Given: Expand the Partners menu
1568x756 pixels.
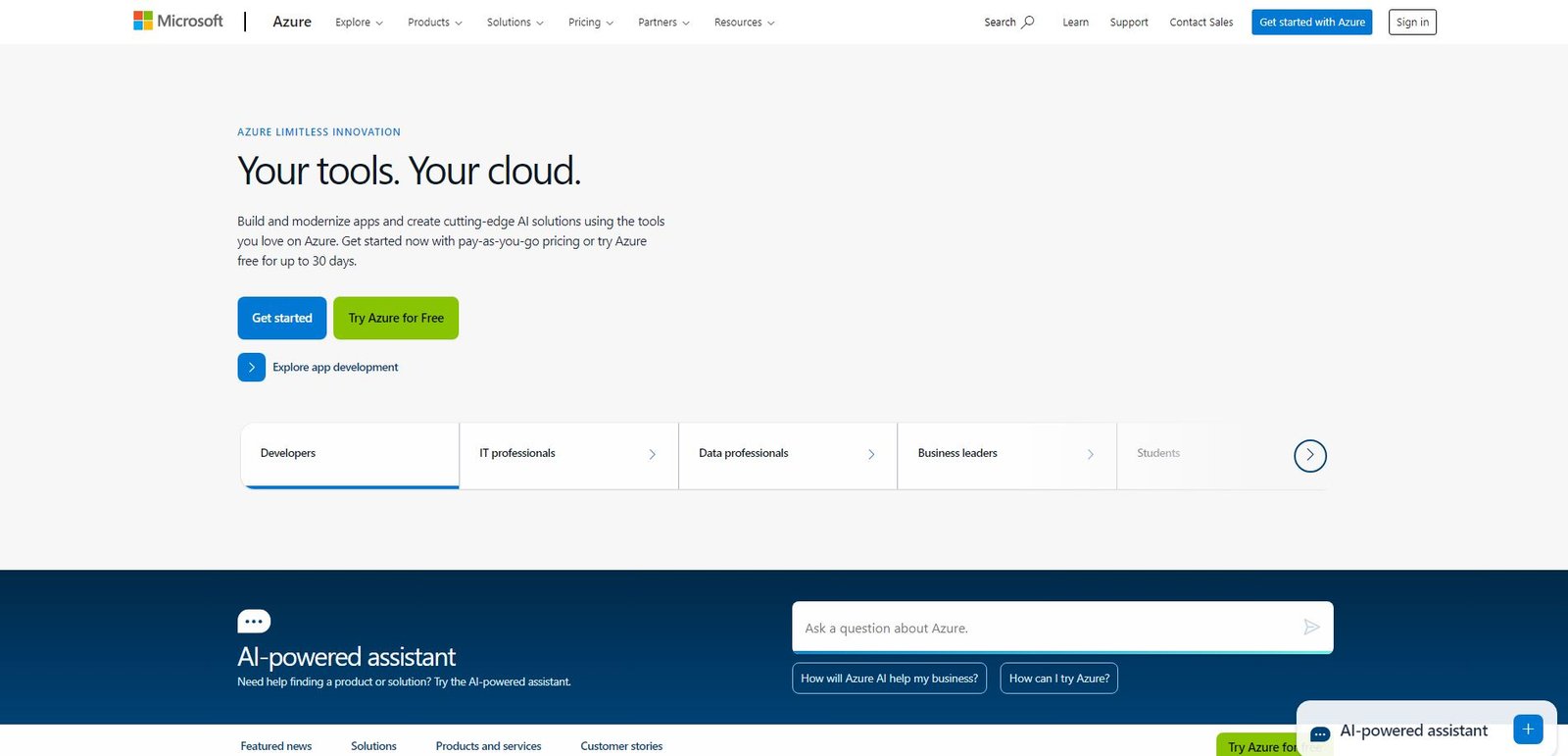Looking at the screenshot, I should click(x=663, y=22).
